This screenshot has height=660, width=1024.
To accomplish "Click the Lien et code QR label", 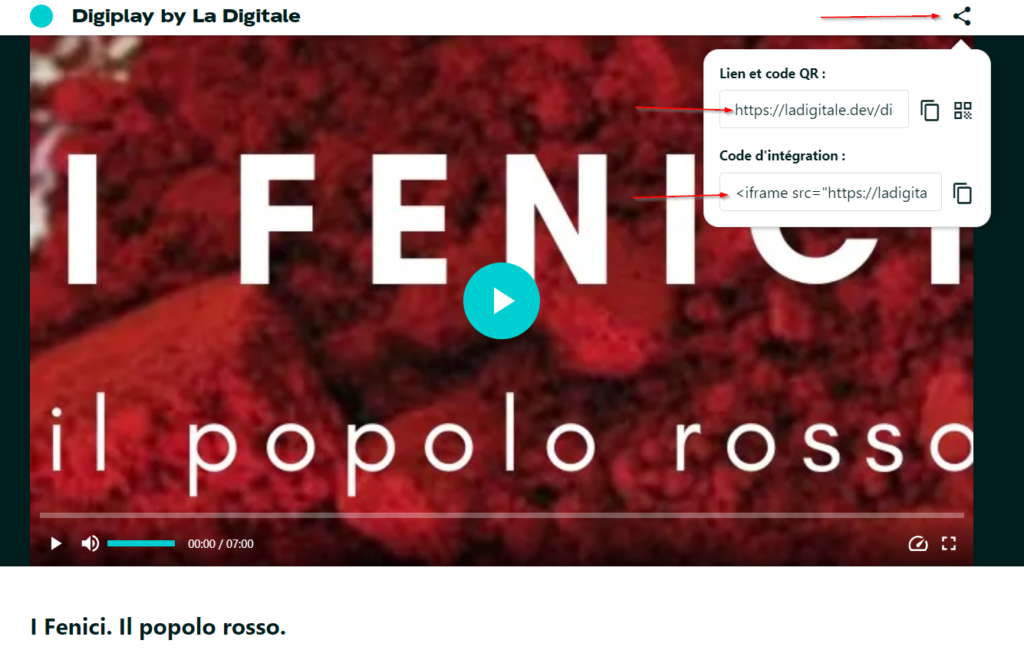I will coord(773,73).
